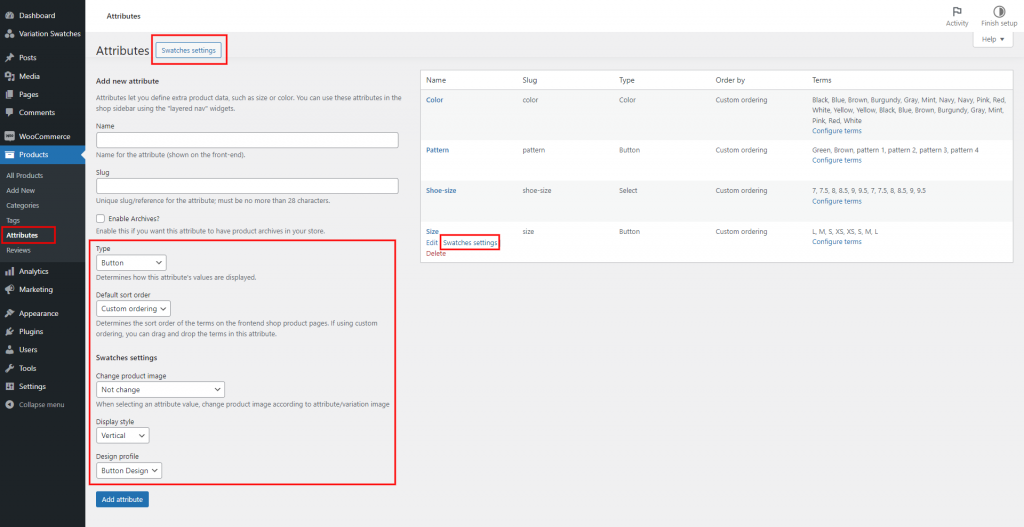This screenshot has height=527, width=1024.
Task: Open the Color attribute link
Action: (434, 100)
